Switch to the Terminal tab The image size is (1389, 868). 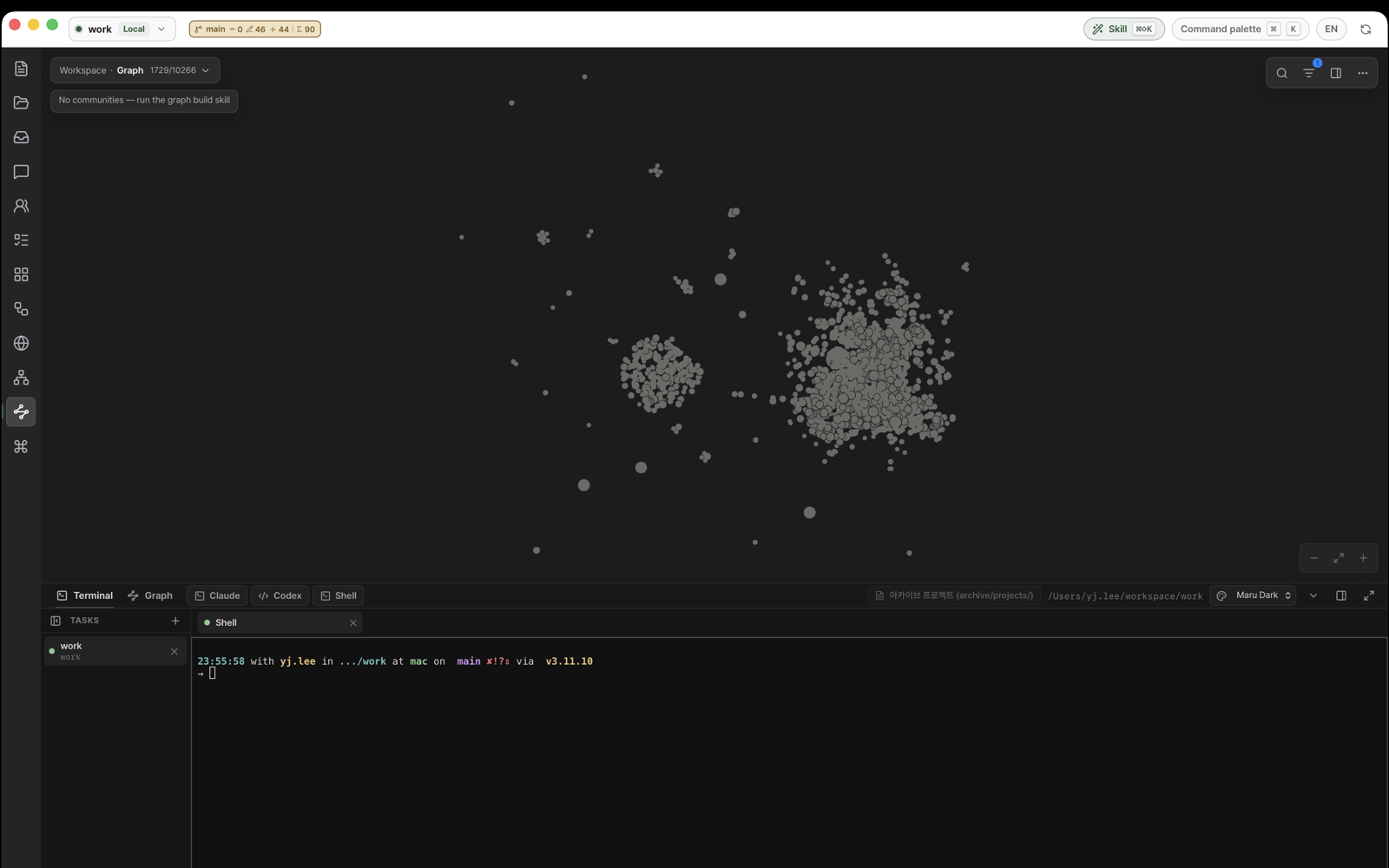(85, 595)
